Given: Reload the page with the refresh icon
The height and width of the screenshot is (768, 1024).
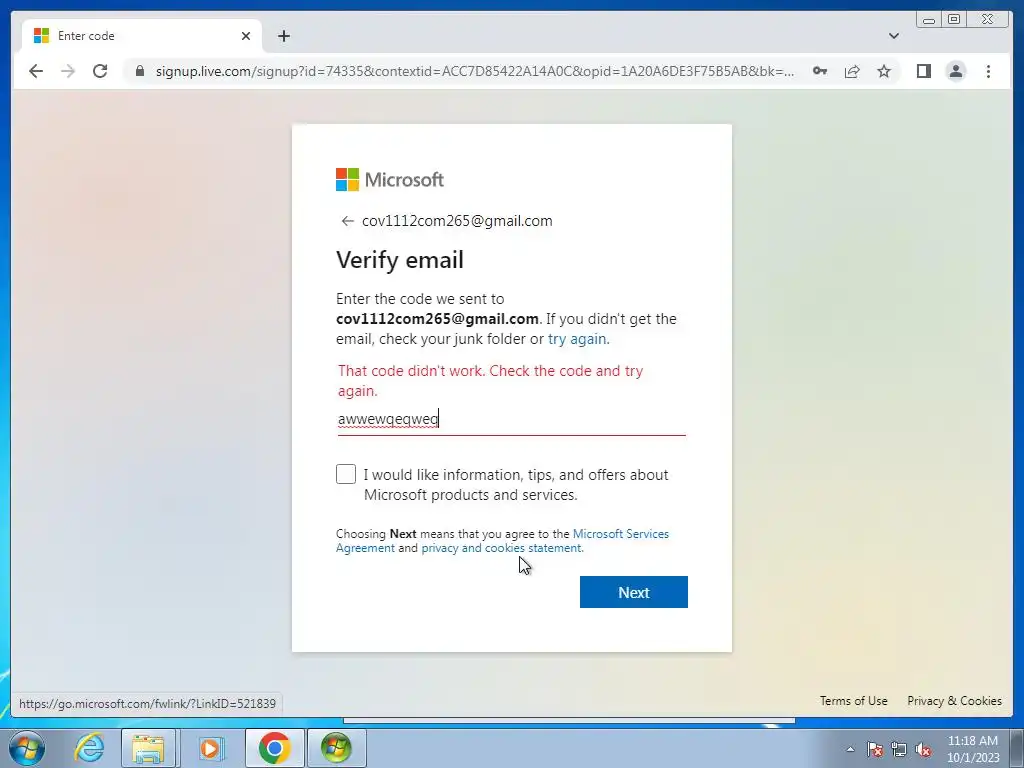Looking at the screenshot, I should tap(100, 71).
